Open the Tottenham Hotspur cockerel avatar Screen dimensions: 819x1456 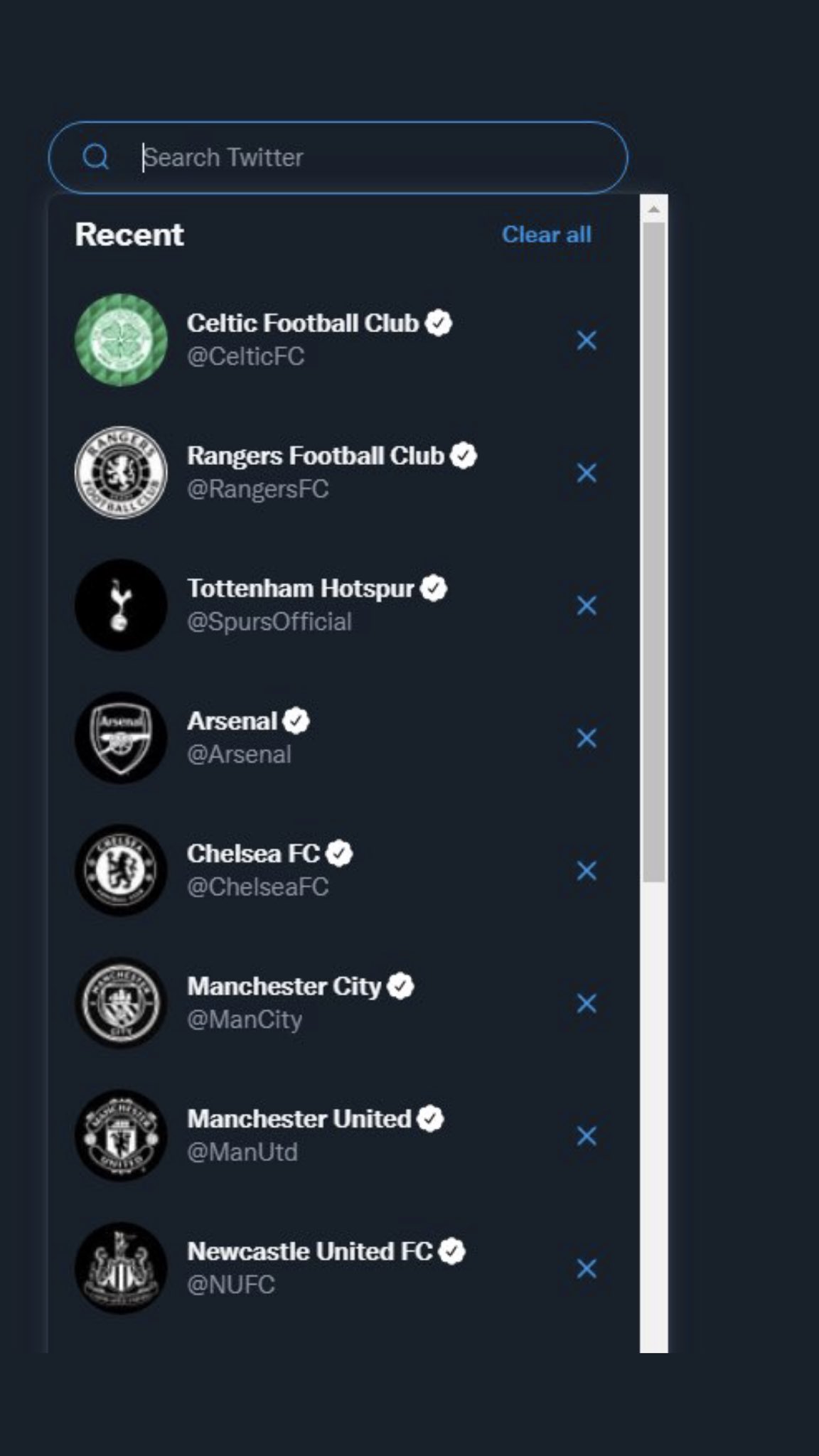pos(121,606)
